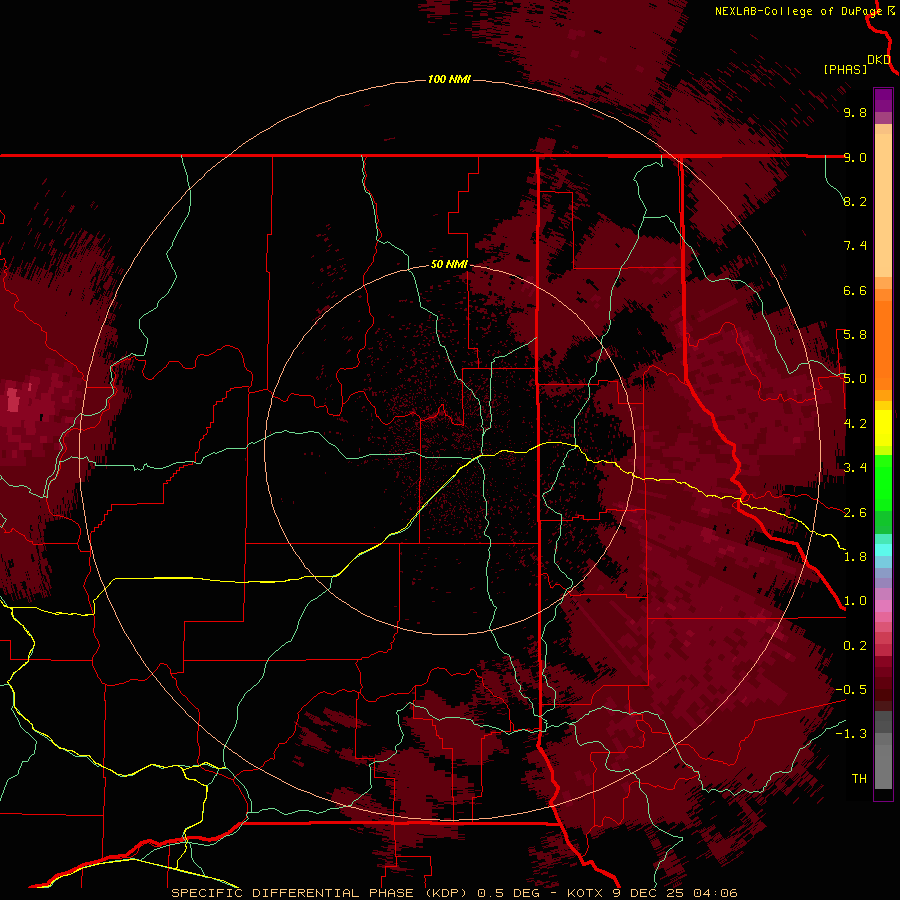Screen dimensions: 900x900
Task: Click the 5.0 scale value
Action: click(x=855, y=379)
